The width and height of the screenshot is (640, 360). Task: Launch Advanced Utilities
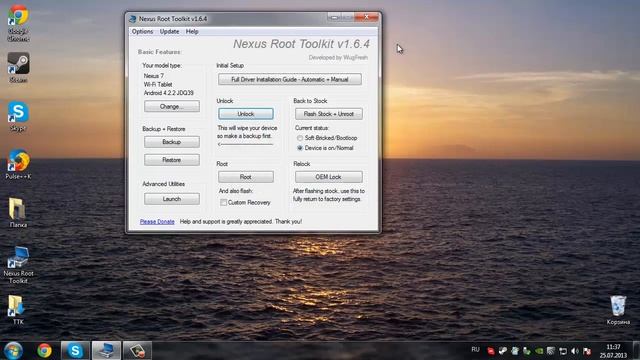pos(172,199)
